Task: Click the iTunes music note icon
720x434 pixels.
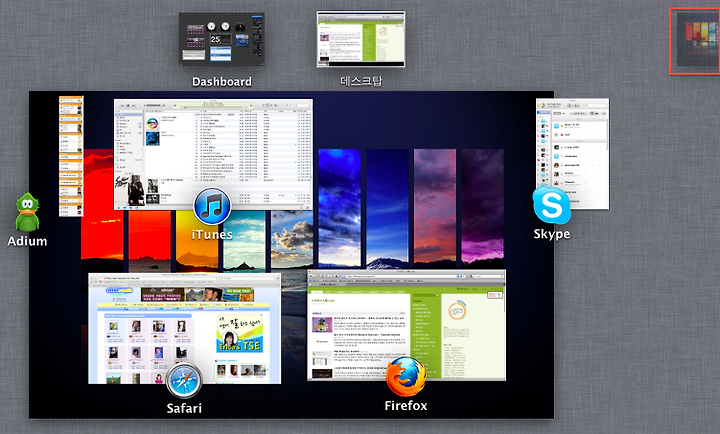Action: click(212, 207)
